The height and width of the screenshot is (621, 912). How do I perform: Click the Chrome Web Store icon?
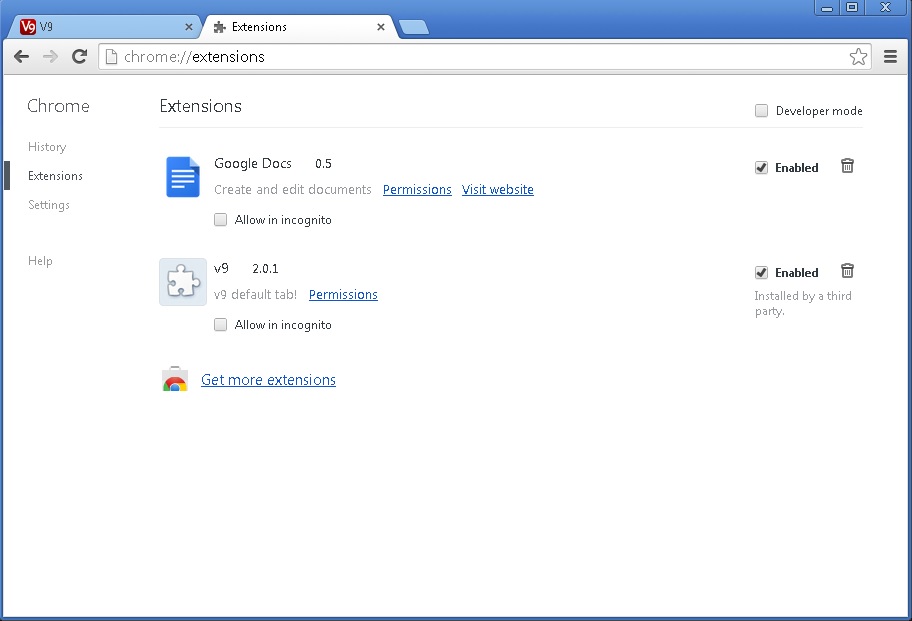(174, 379)
